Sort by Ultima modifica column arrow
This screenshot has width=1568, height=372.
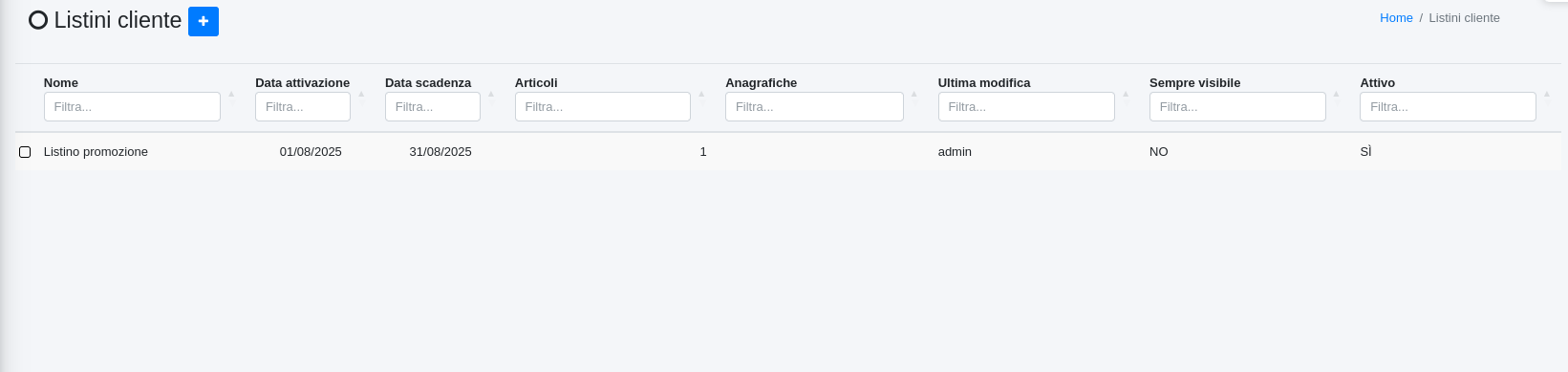(x=1126, y=94)
